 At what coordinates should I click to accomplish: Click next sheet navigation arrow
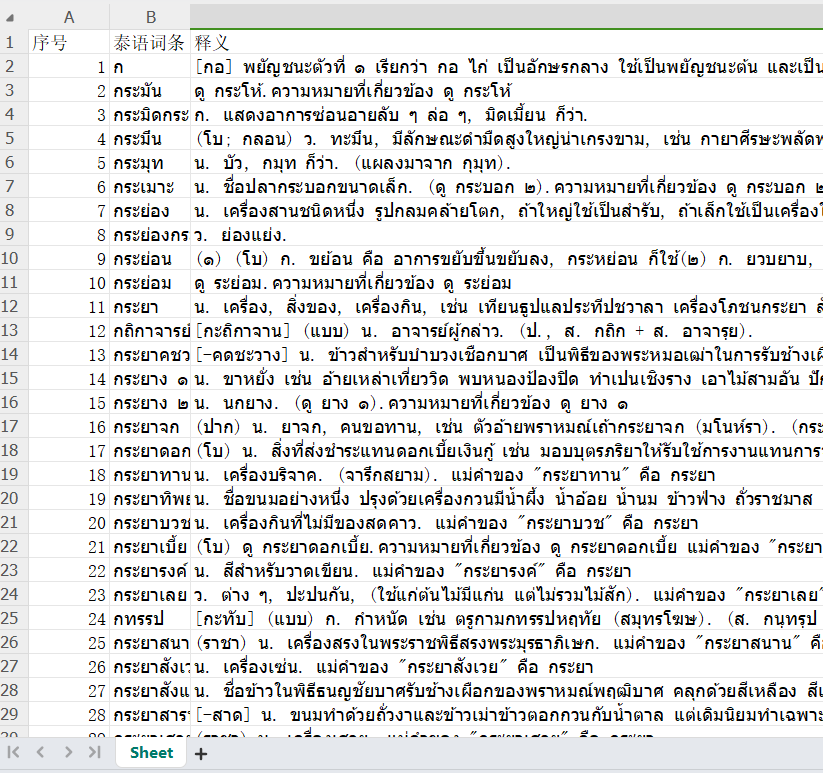pos(68,753)
